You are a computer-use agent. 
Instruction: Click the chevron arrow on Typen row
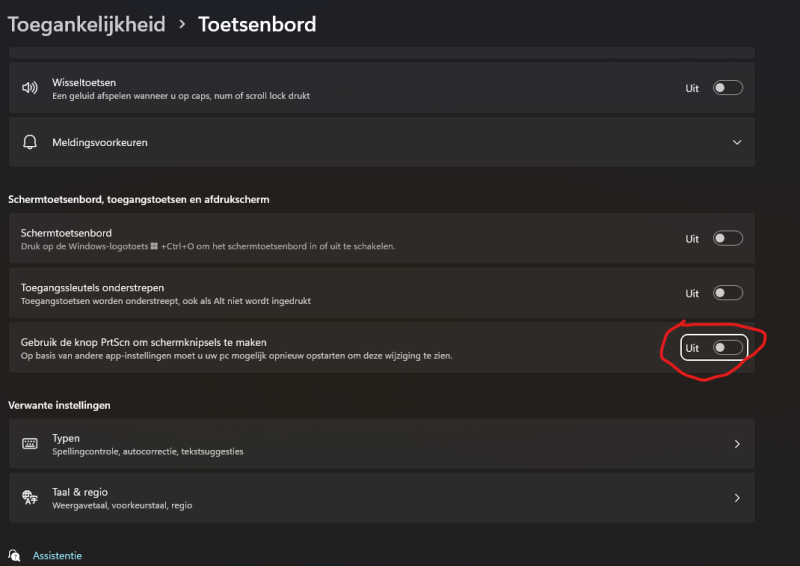pos(737,444)
